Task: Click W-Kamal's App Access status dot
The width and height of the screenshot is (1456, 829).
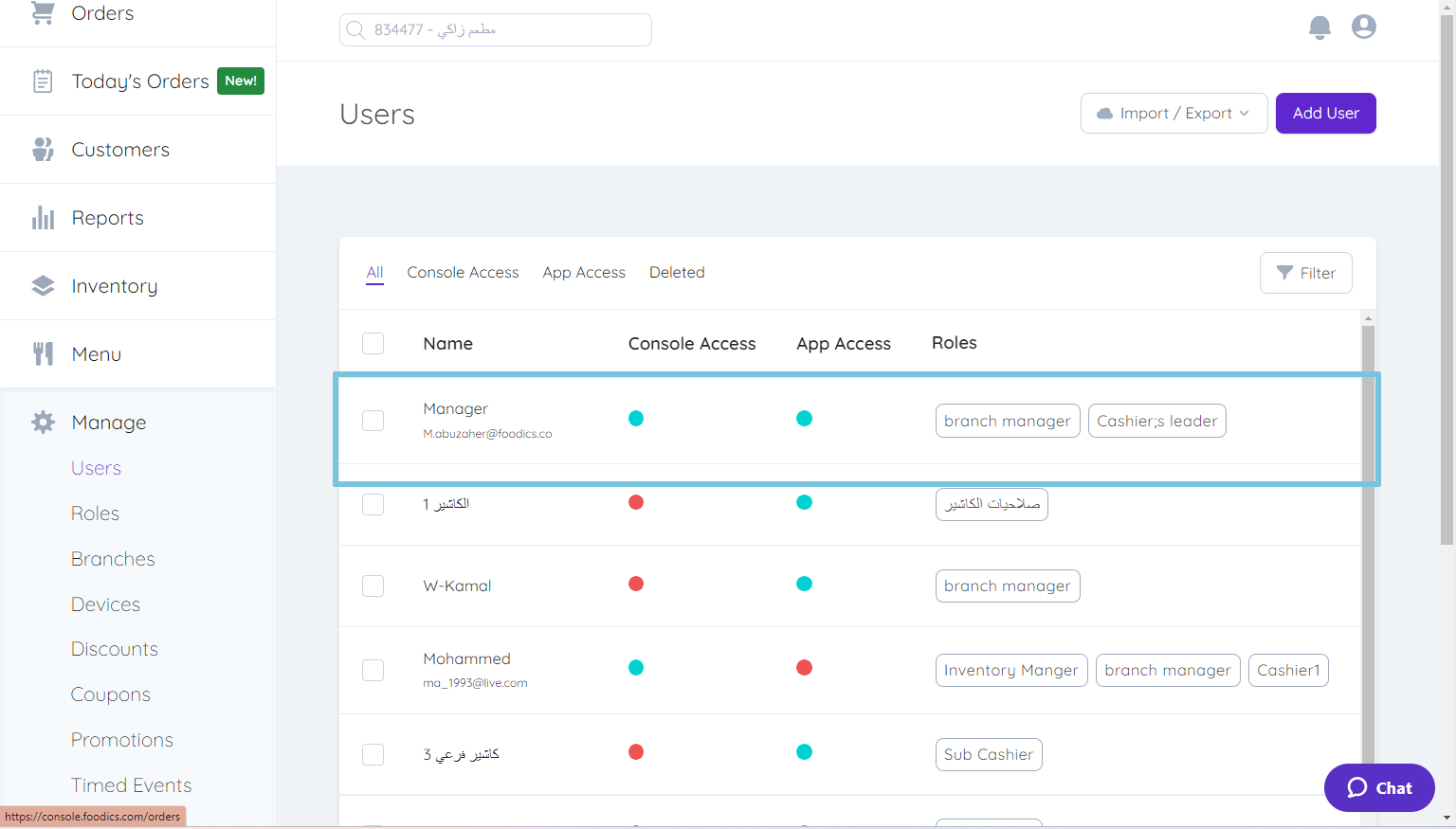Action: click(x=804, y=584)
